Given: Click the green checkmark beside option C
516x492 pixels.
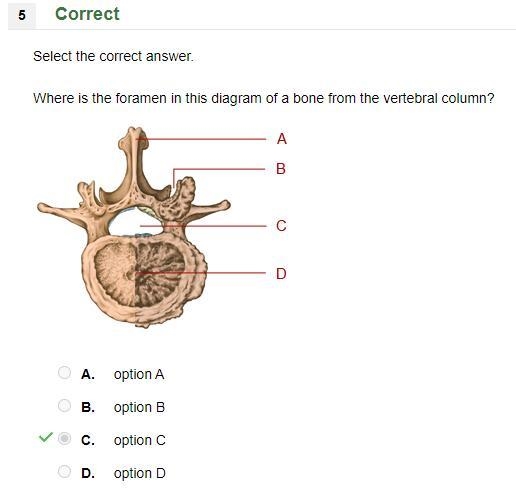Looking at the screenshot, I should tap(46, 437).
